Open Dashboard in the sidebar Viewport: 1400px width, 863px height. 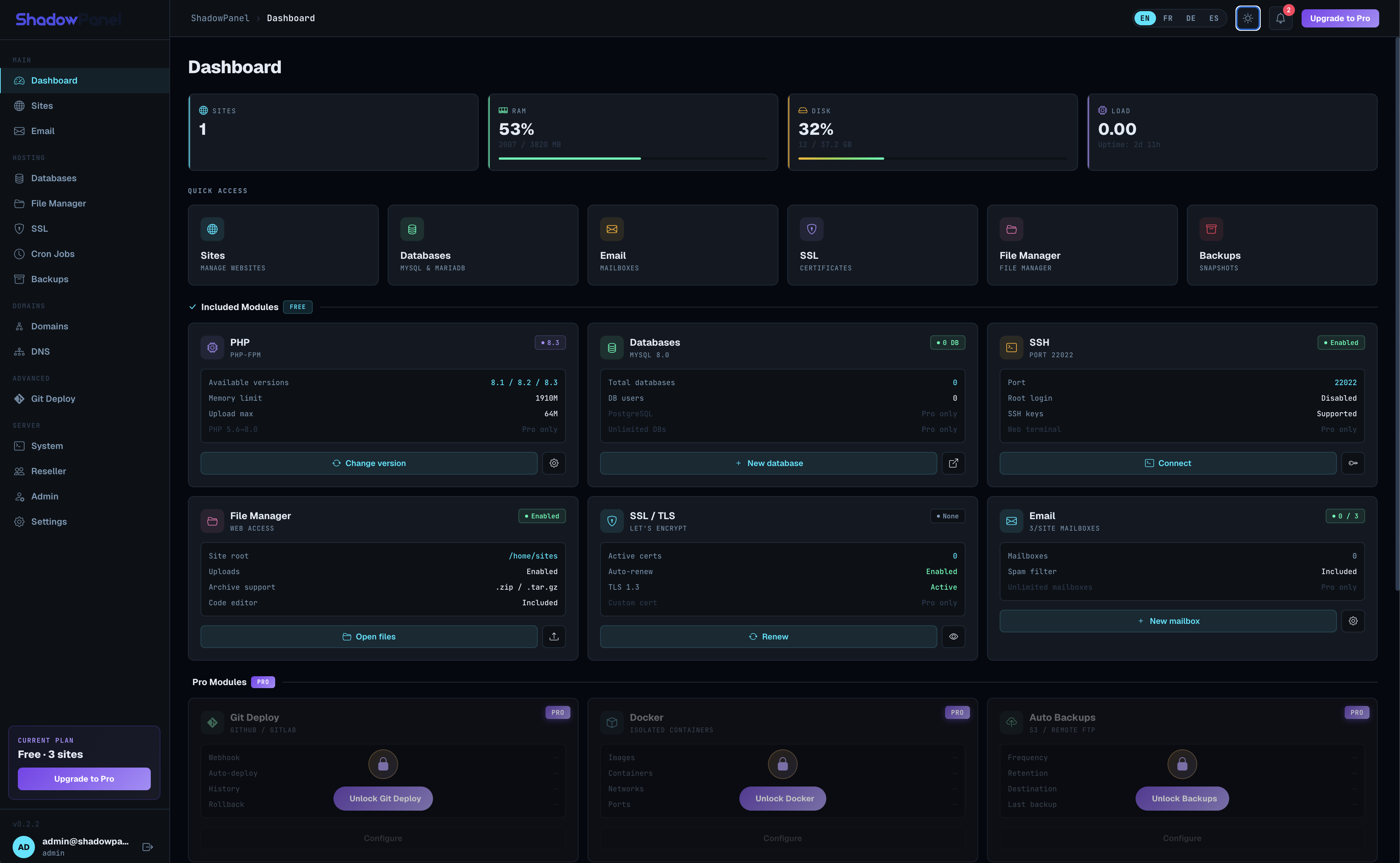click(x=84, y=81)
